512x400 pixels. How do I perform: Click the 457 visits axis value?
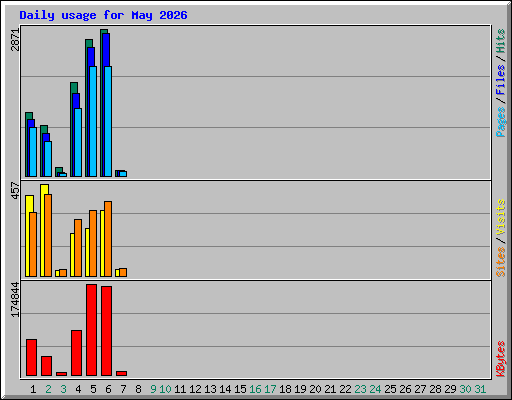pos(15,190)
